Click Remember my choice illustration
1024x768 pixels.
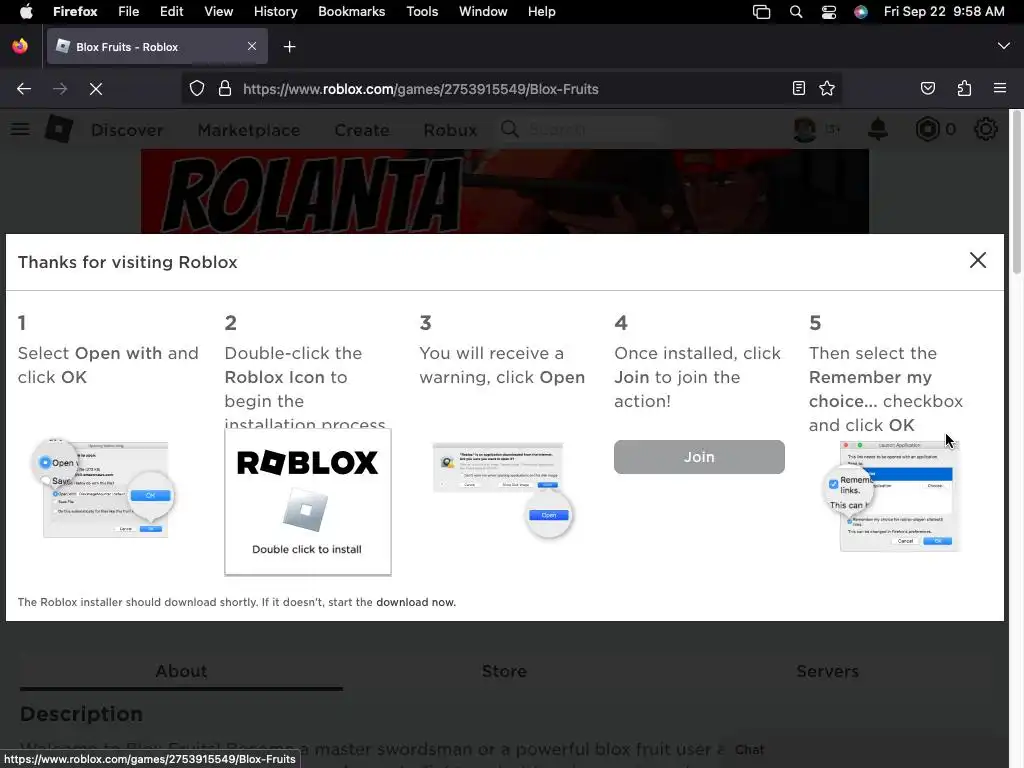893,496
